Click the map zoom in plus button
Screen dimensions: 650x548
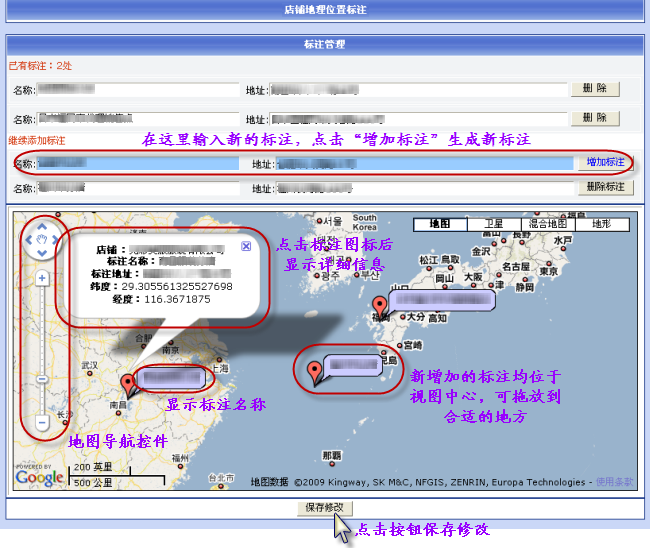tap(42, 278)
